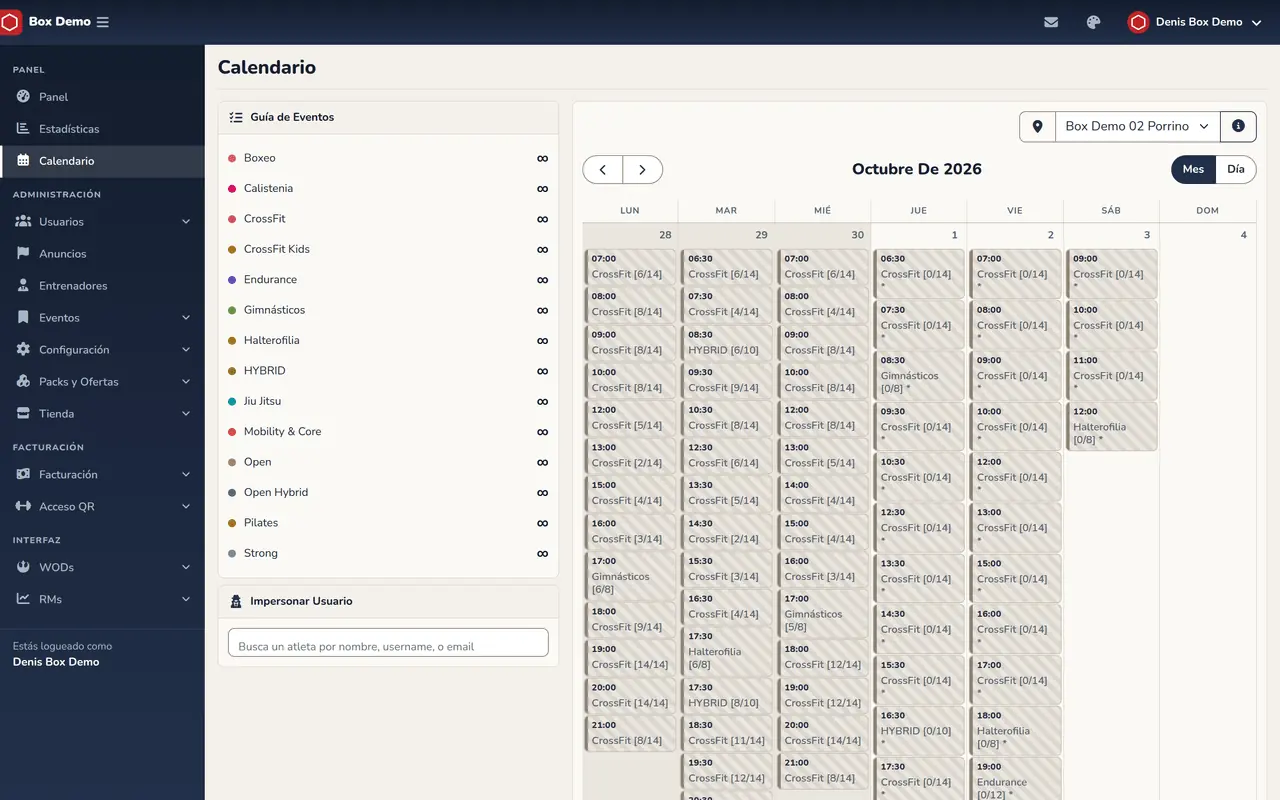
Task: Go to next month arrow
Action: (642, 170)
